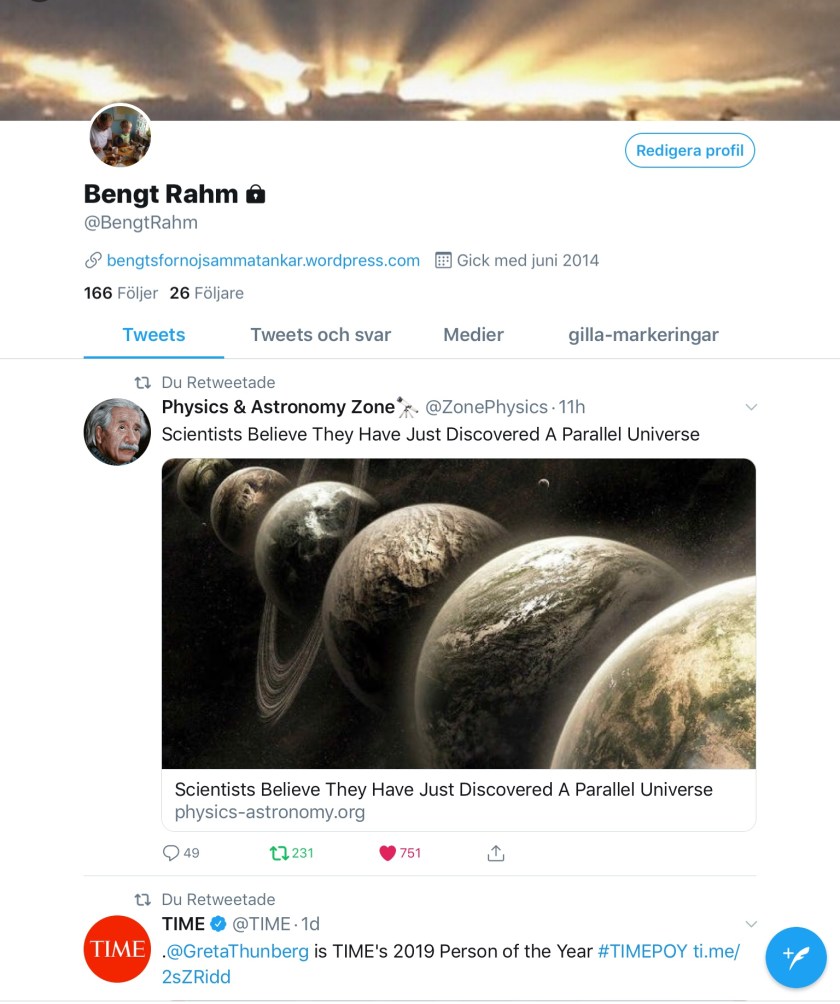Expand the Physics tweet options chevron
Image resolution: width=840 pixels, height=1004 pixels.
[x=752, y=407]
